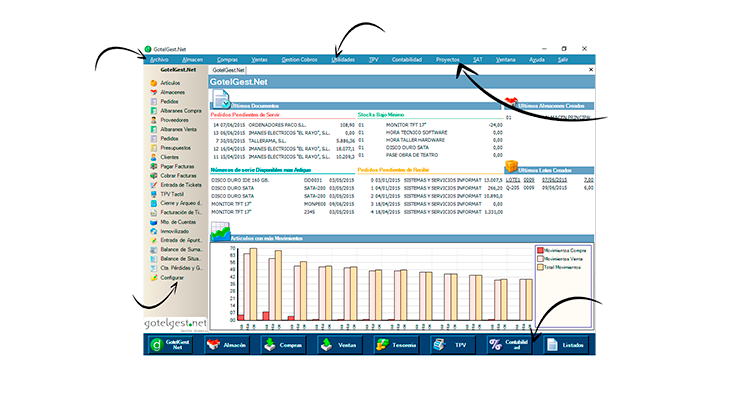Click the Tesorería button in bottom bar
Image resolution: width=736 pixels, height=400 pixels.
[x=396, y=345]
